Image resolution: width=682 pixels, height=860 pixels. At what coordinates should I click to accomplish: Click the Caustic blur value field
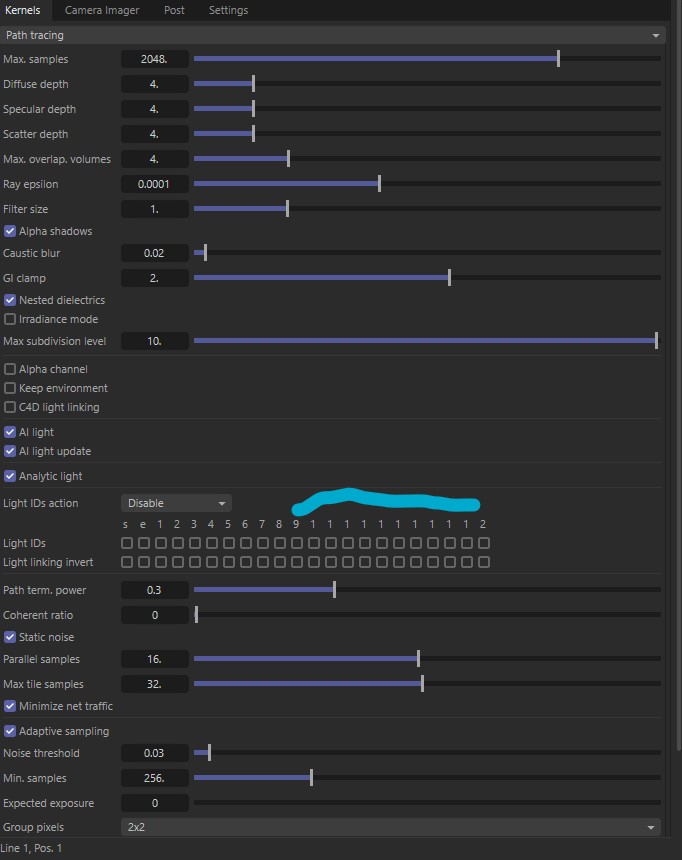click(x=155, y=253)
